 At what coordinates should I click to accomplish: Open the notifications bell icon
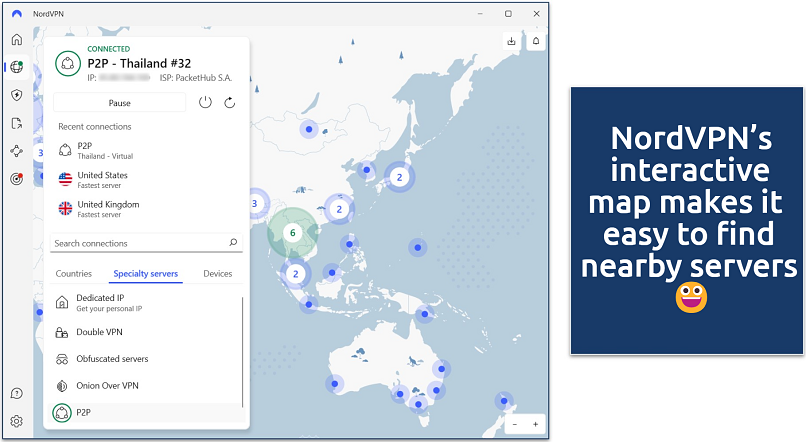pos(536,41)
